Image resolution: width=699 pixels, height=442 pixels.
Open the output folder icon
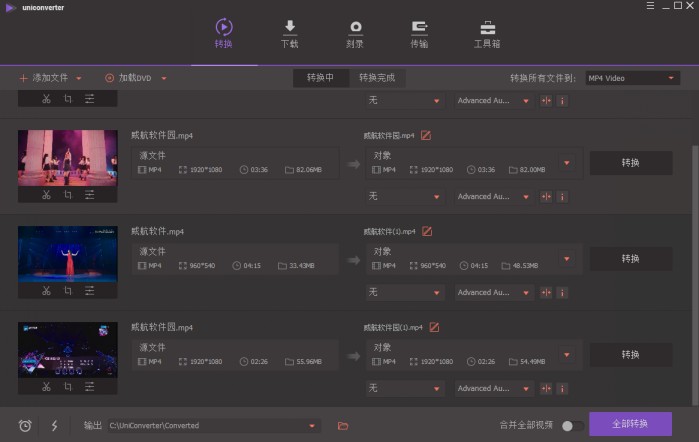[x=343, y=425]
